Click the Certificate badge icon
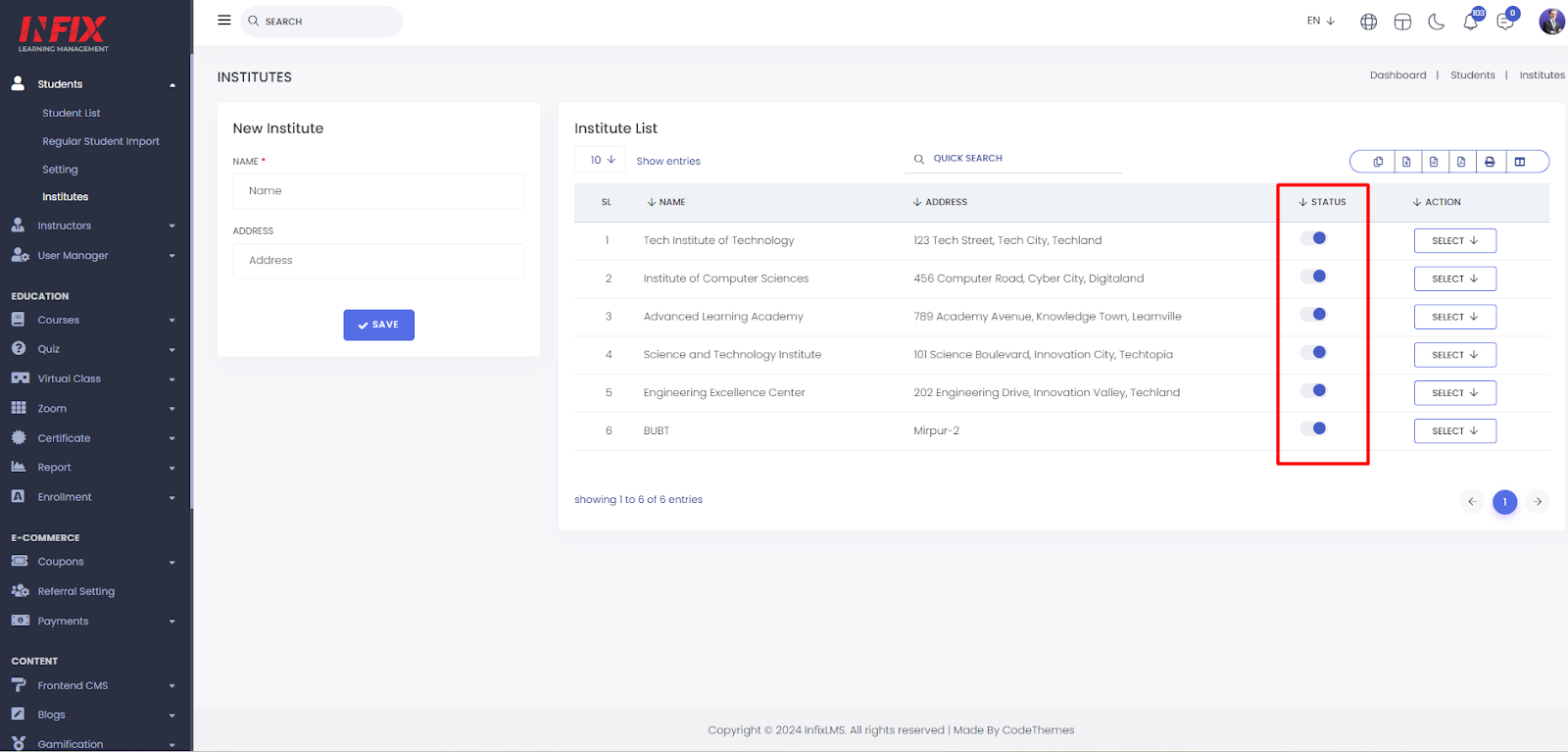 (x=19, y=437)
